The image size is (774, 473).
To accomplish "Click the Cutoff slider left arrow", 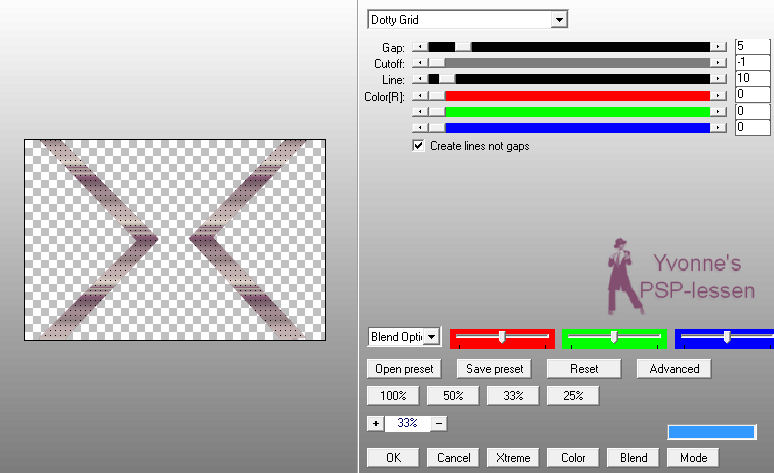I will (420, 63).
